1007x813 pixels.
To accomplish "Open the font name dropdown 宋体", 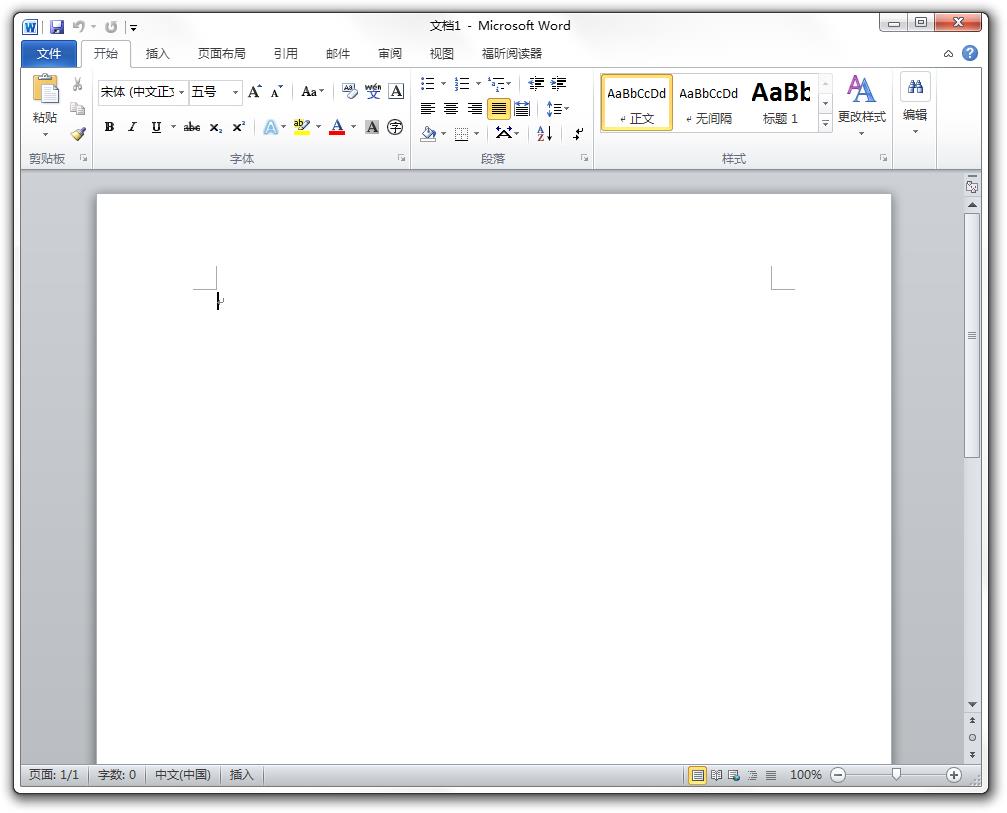I will tap(182, 92).
